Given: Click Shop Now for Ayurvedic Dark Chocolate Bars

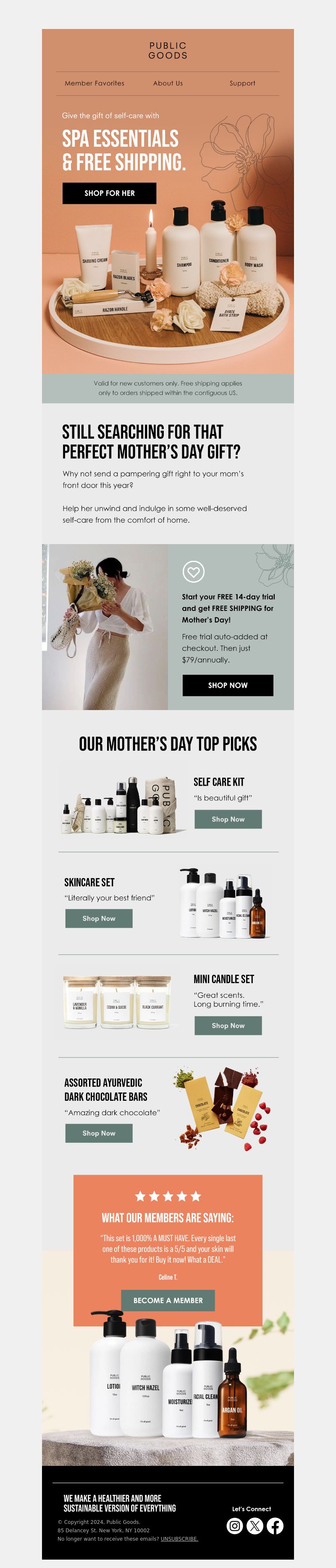Looking at the screenshot, I should click(99, 1134).
